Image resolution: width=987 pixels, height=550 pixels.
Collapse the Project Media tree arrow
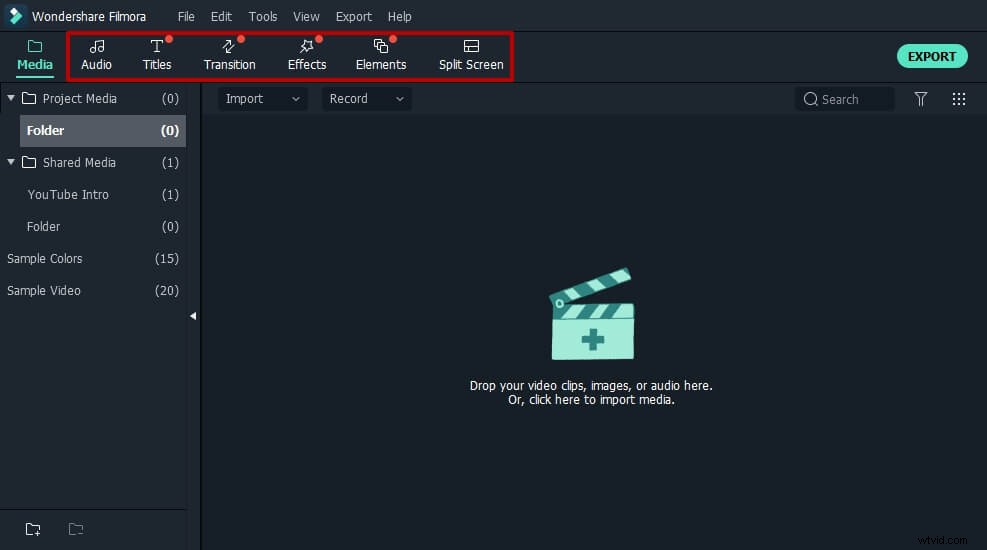[x=11, y=98]
